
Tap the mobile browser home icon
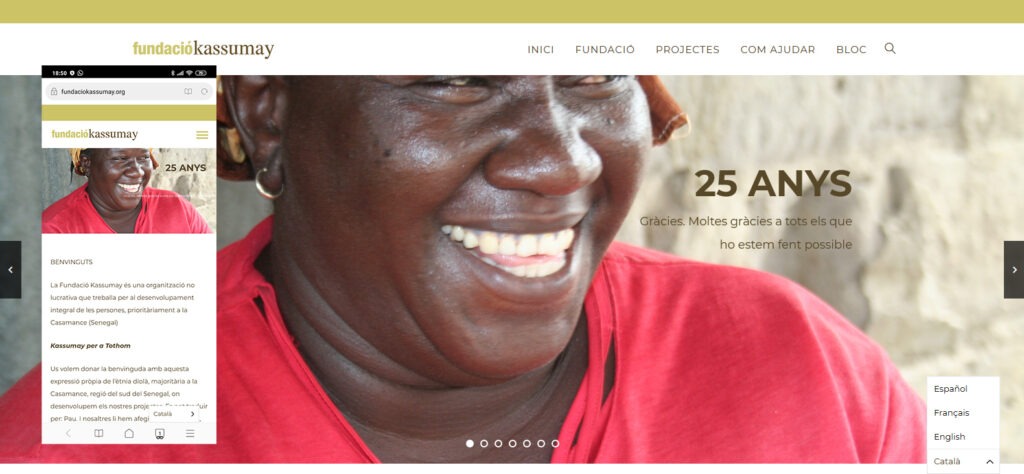coord(129,433)
